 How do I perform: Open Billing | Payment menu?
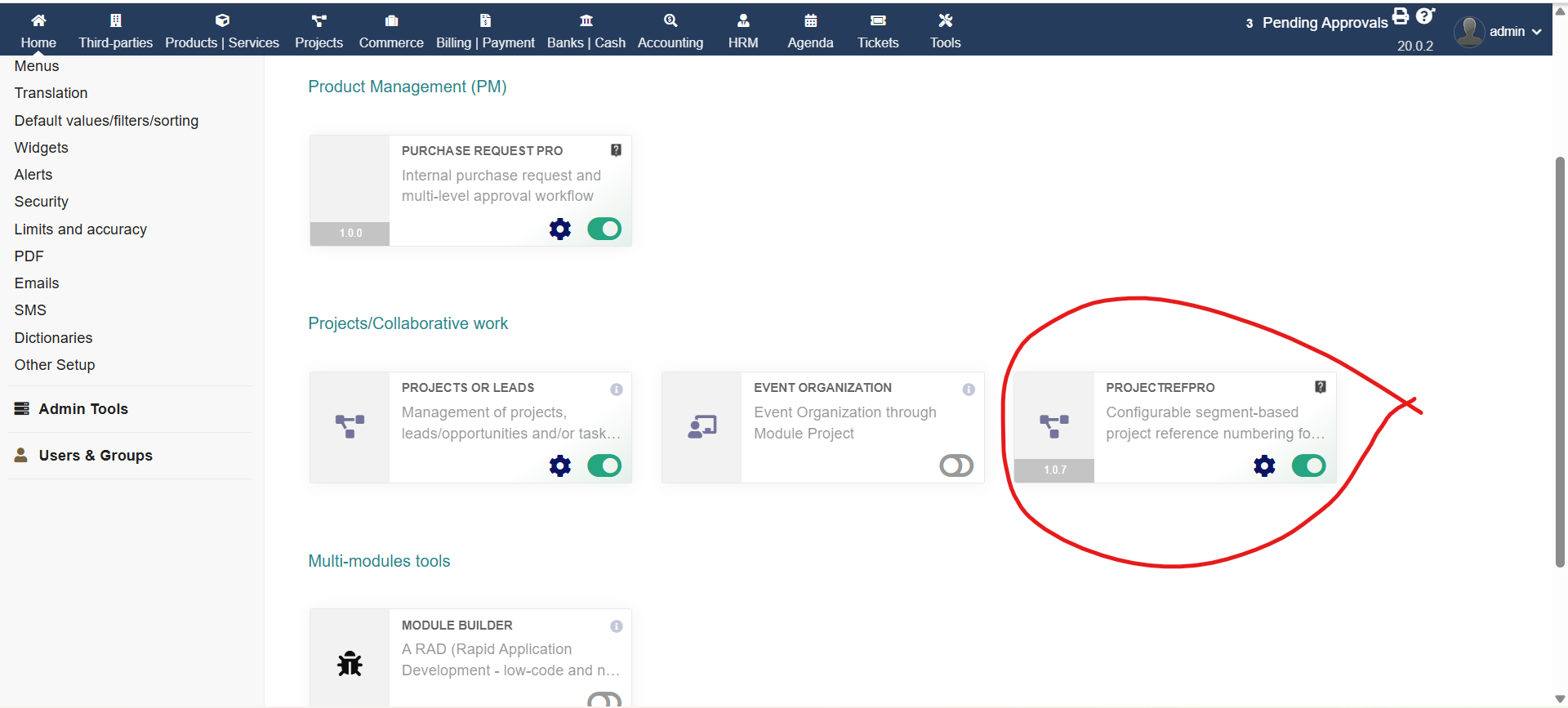pos(485,31)
